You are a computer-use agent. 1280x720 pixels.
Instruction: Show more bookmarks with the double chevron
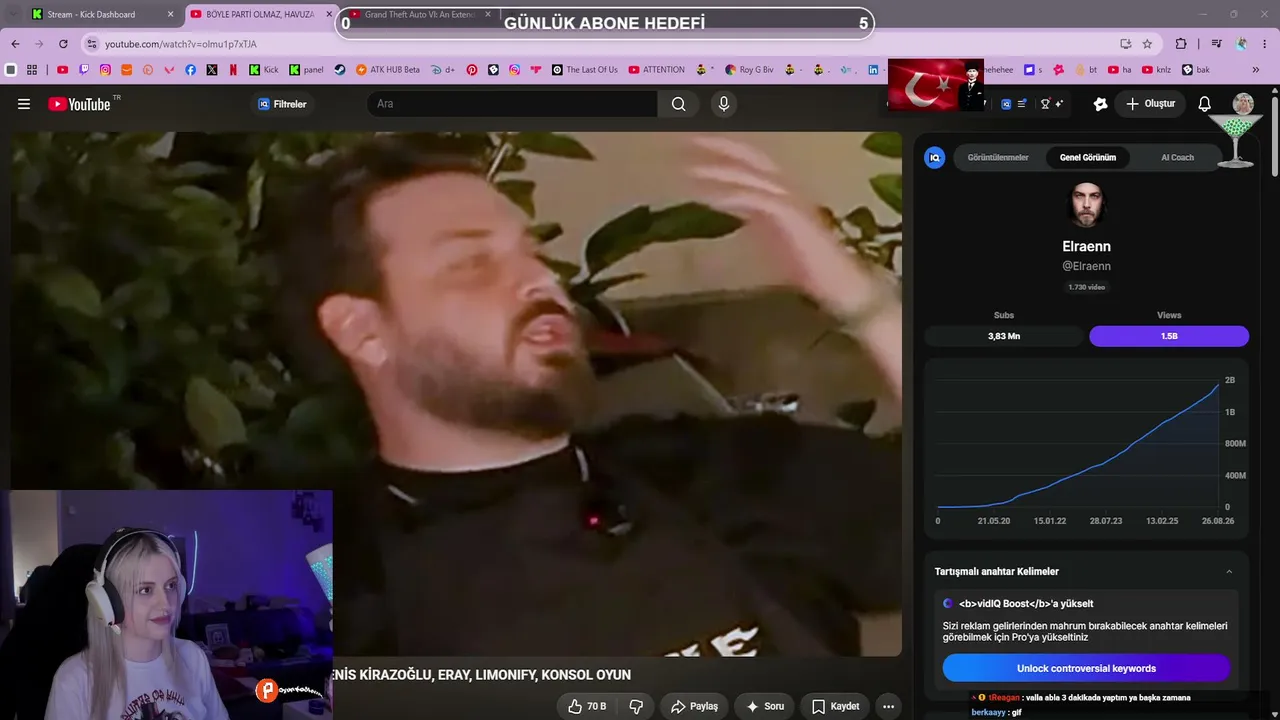(1256, 70)
